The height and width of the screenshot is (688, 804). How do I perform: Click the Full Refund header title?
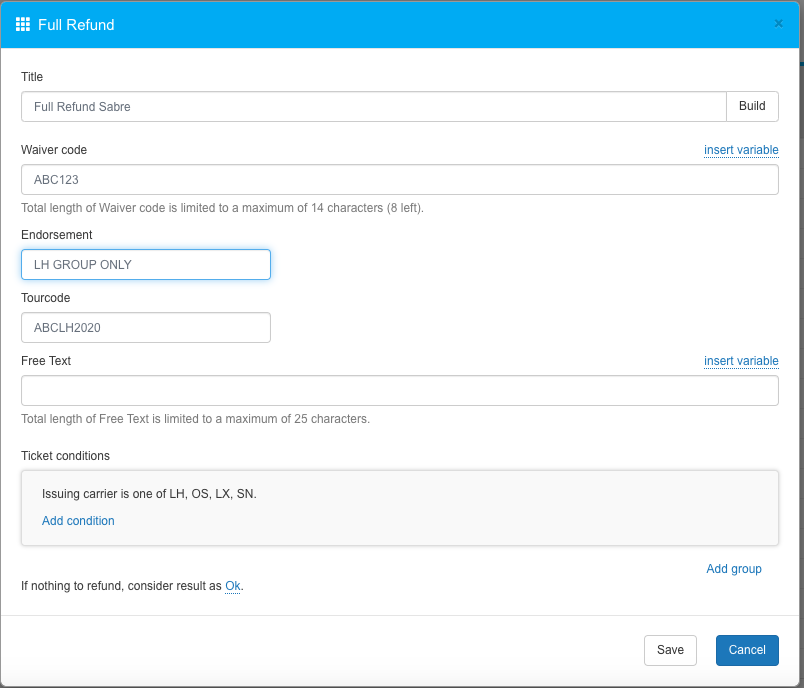(76, 25)
